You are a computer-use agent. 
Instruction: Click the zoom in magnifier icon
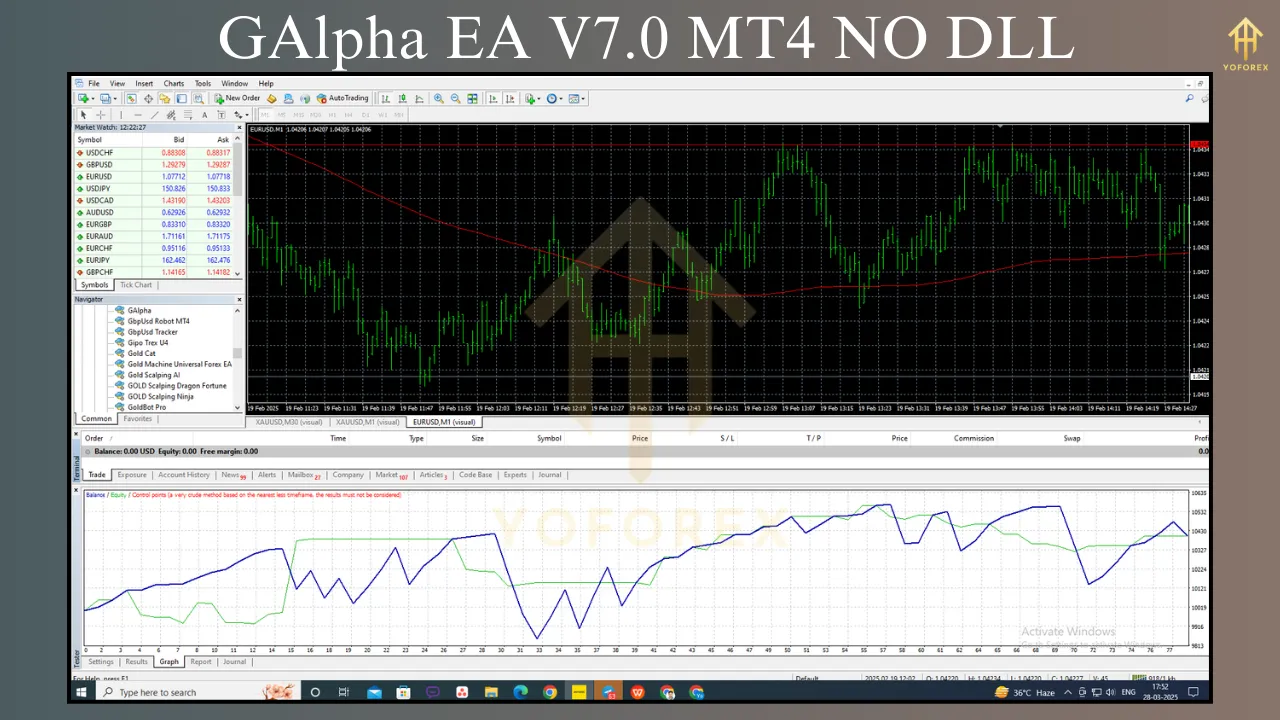438,98
